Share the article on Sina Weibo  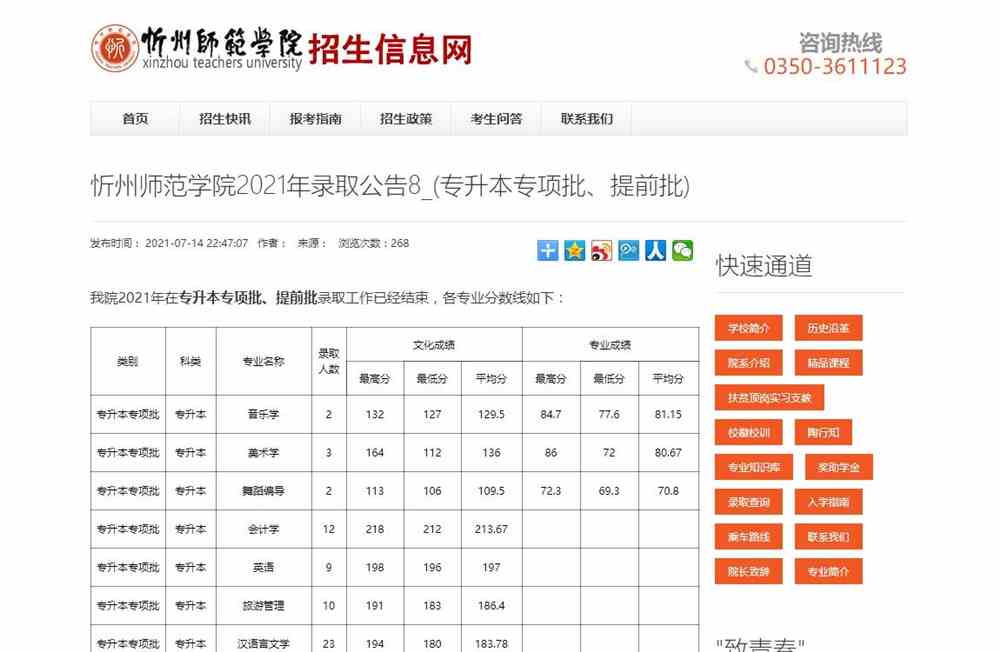[x=601, y=250]
